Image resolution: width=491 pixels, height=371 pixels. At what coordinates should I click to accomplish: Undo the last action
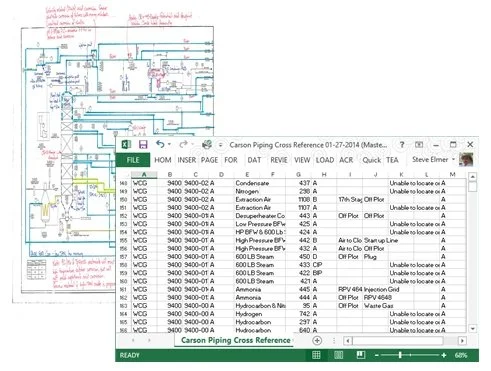tap(160, 144)
